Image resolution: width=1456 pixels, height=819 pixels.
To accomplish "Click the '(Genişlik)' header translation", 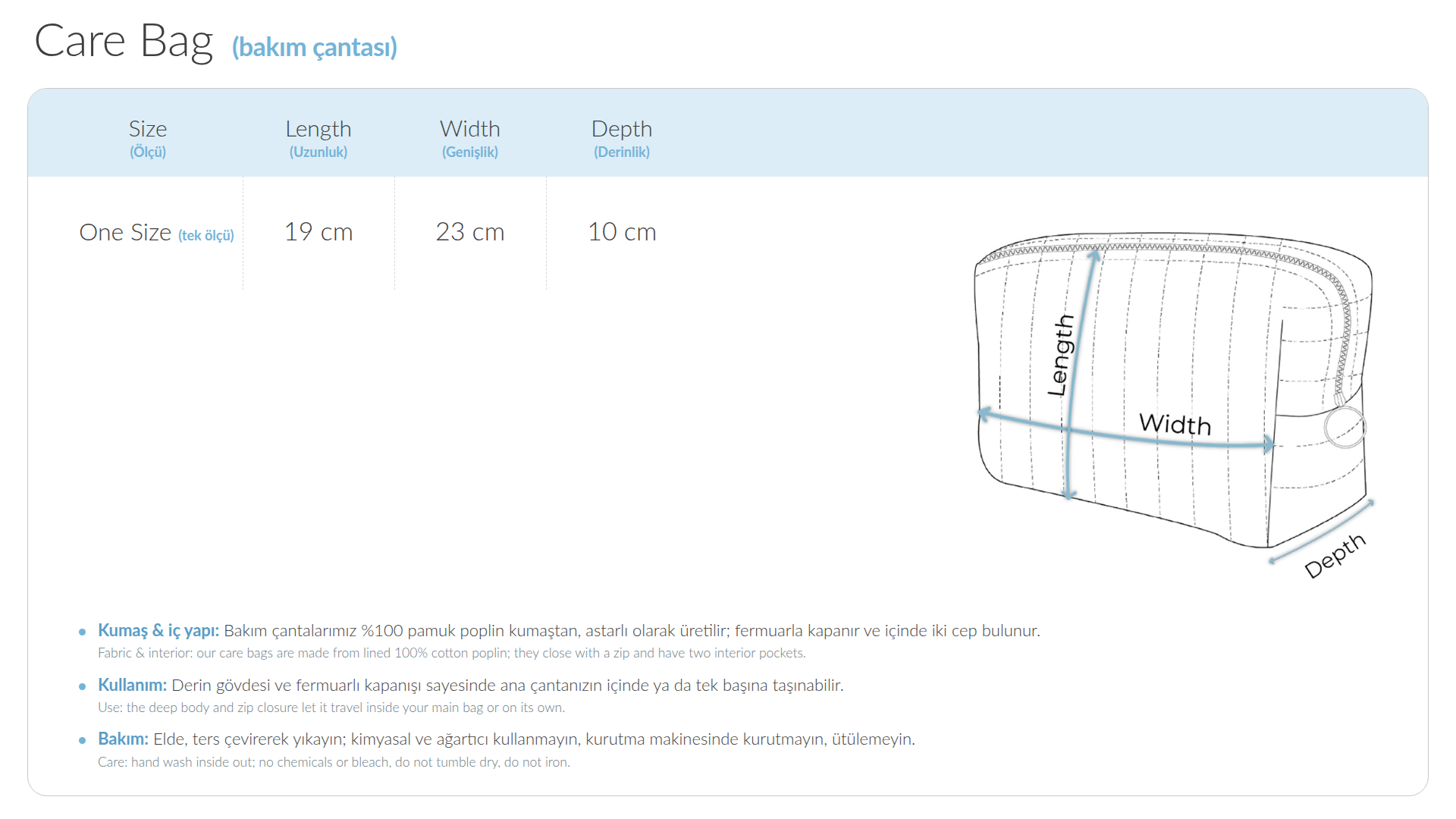I will pyautogui.click(x=470, y=152).
